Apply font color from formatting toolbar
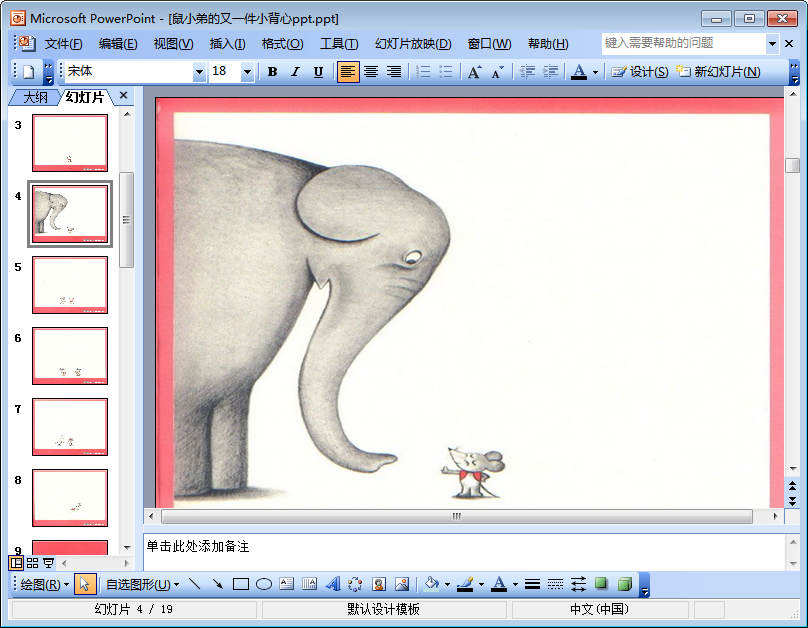808x628 pixels. (x=579, y=72)
